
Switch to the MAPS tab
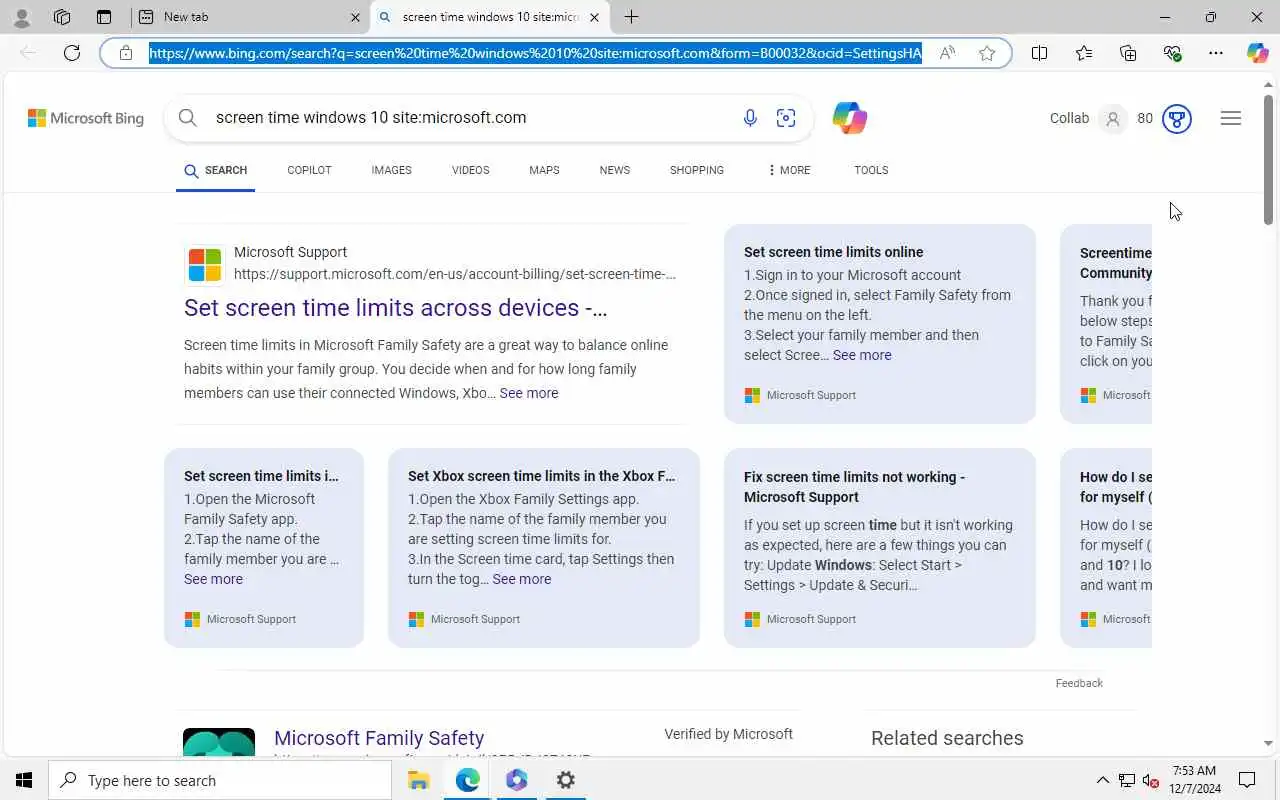click(x=544, y=170)
